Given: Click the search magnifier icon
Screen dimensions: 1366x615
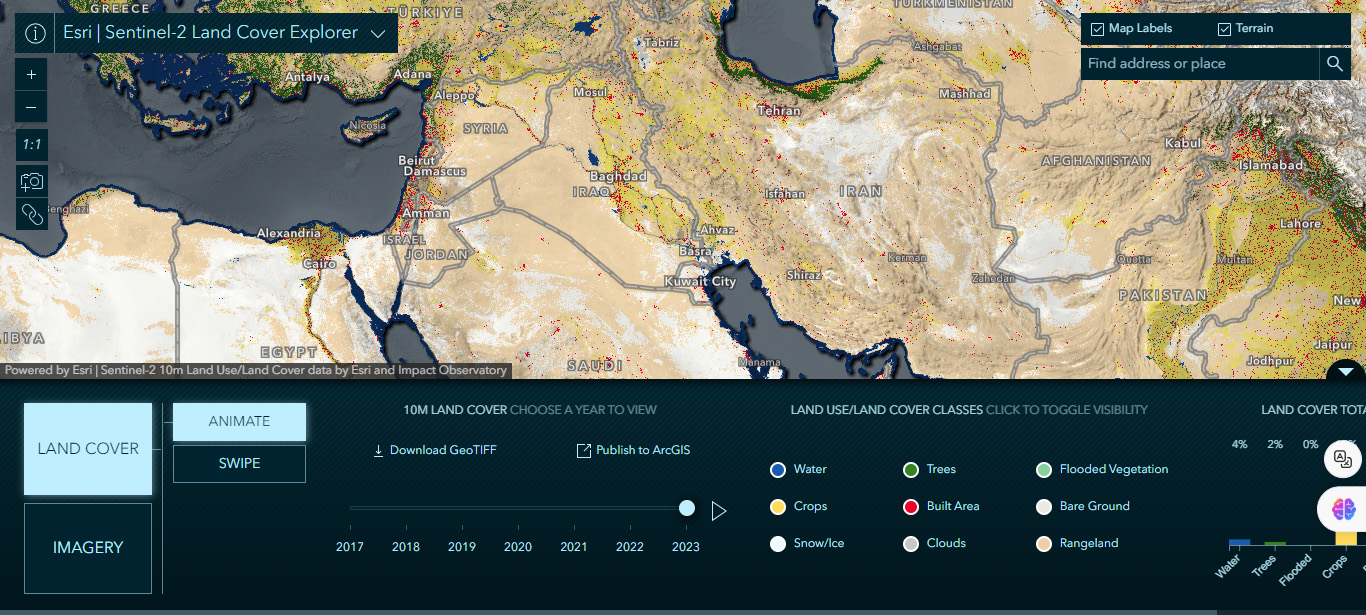Looking at the screenshot, I should 1334,64.
